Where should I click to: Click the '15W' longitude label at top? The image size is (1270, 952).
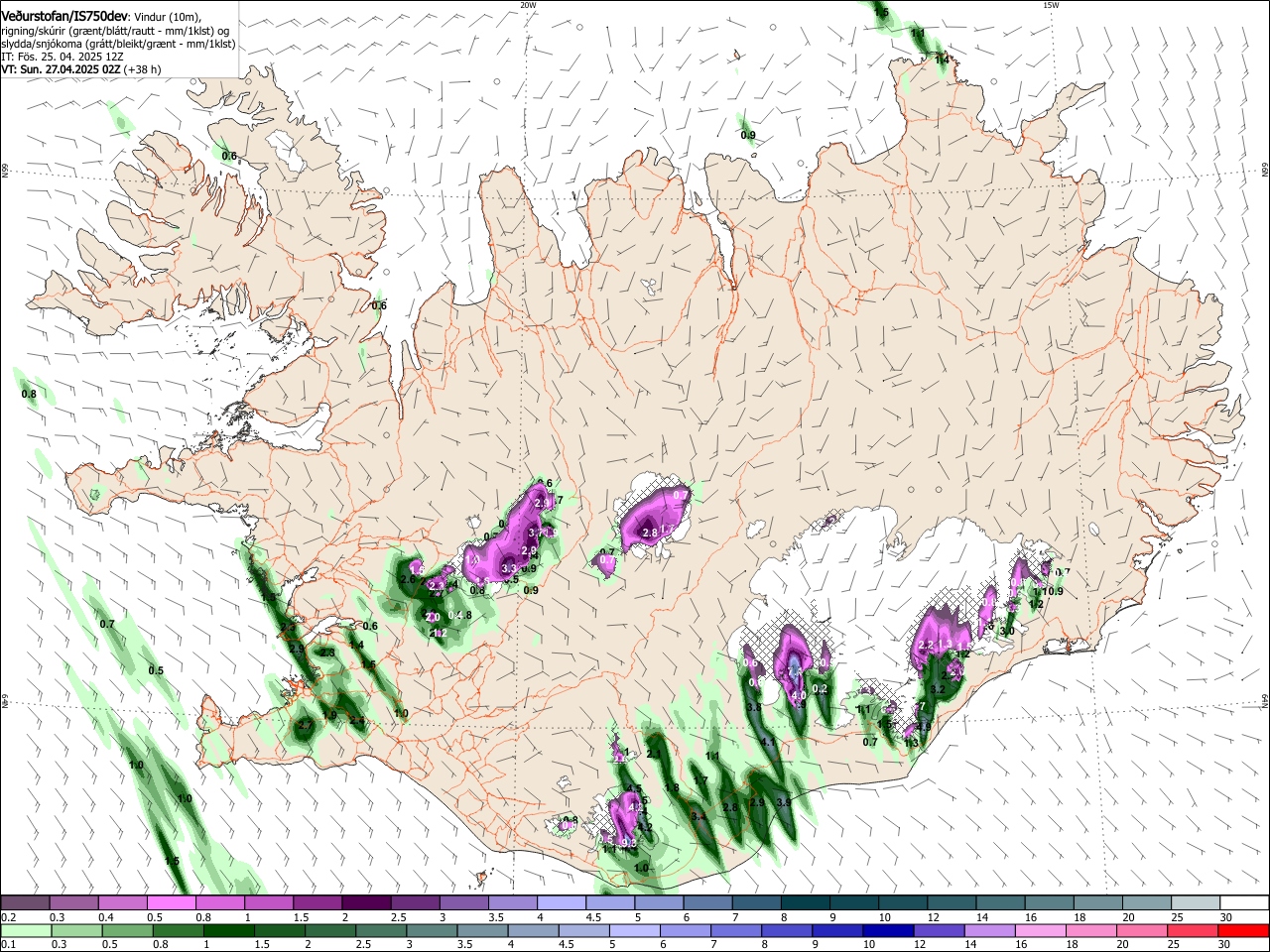click(x=1051, y=5)
